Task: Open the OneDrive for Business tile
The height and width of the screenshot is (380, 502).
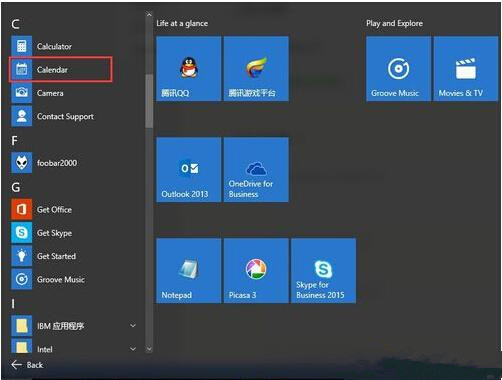Action: click(x=256, y=169)
